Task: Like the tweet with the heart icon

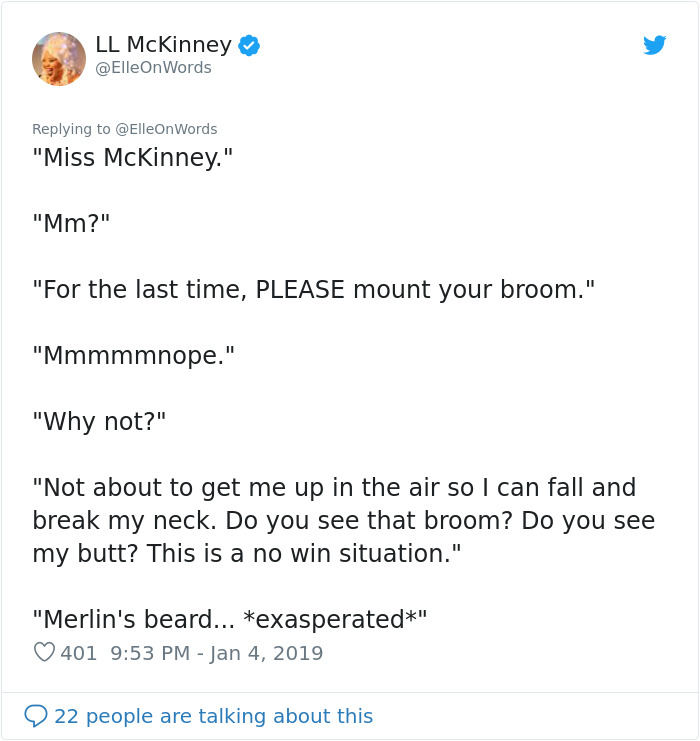Action: (44, 653)
